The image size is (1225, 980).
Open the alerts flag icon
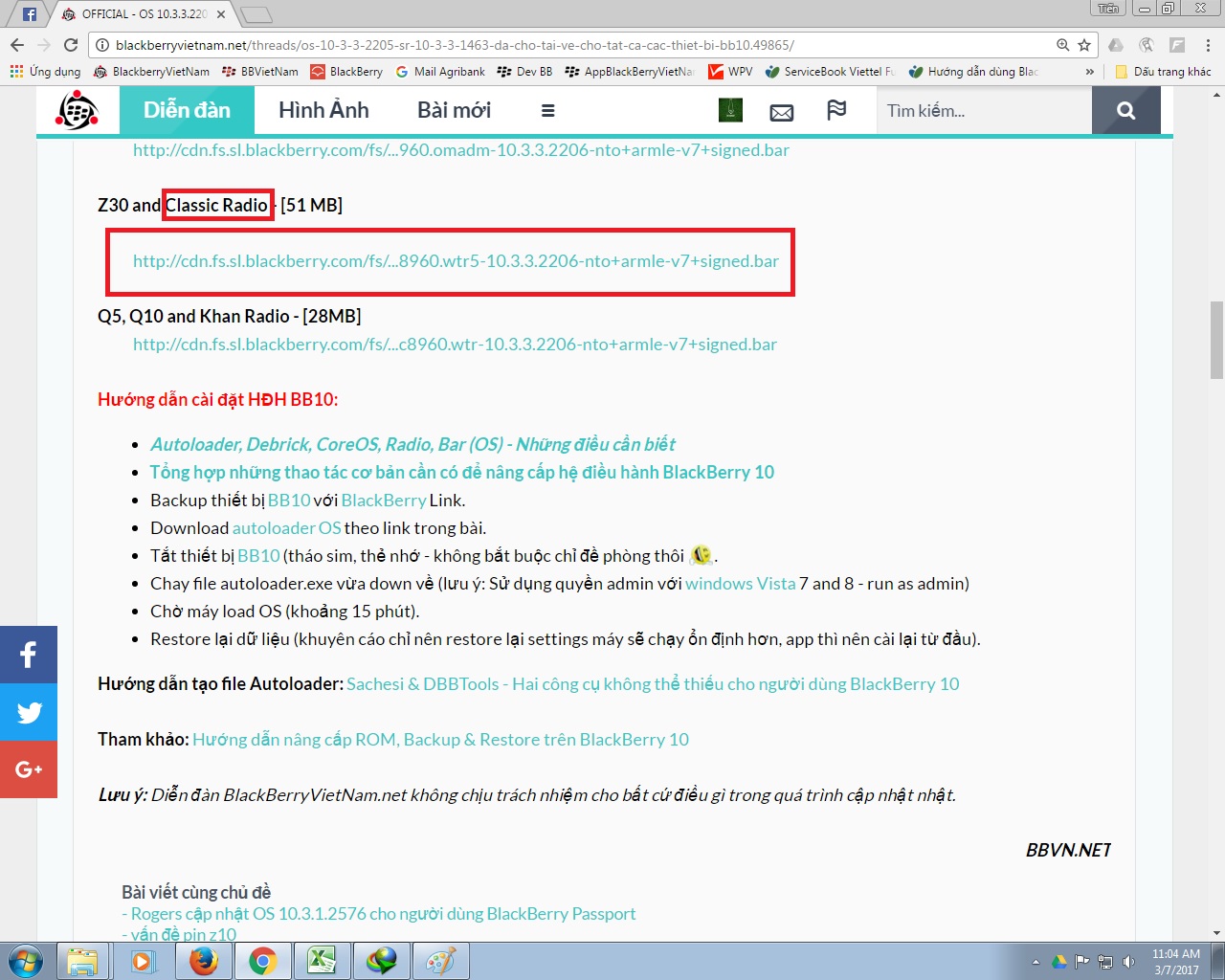(836, 110)
